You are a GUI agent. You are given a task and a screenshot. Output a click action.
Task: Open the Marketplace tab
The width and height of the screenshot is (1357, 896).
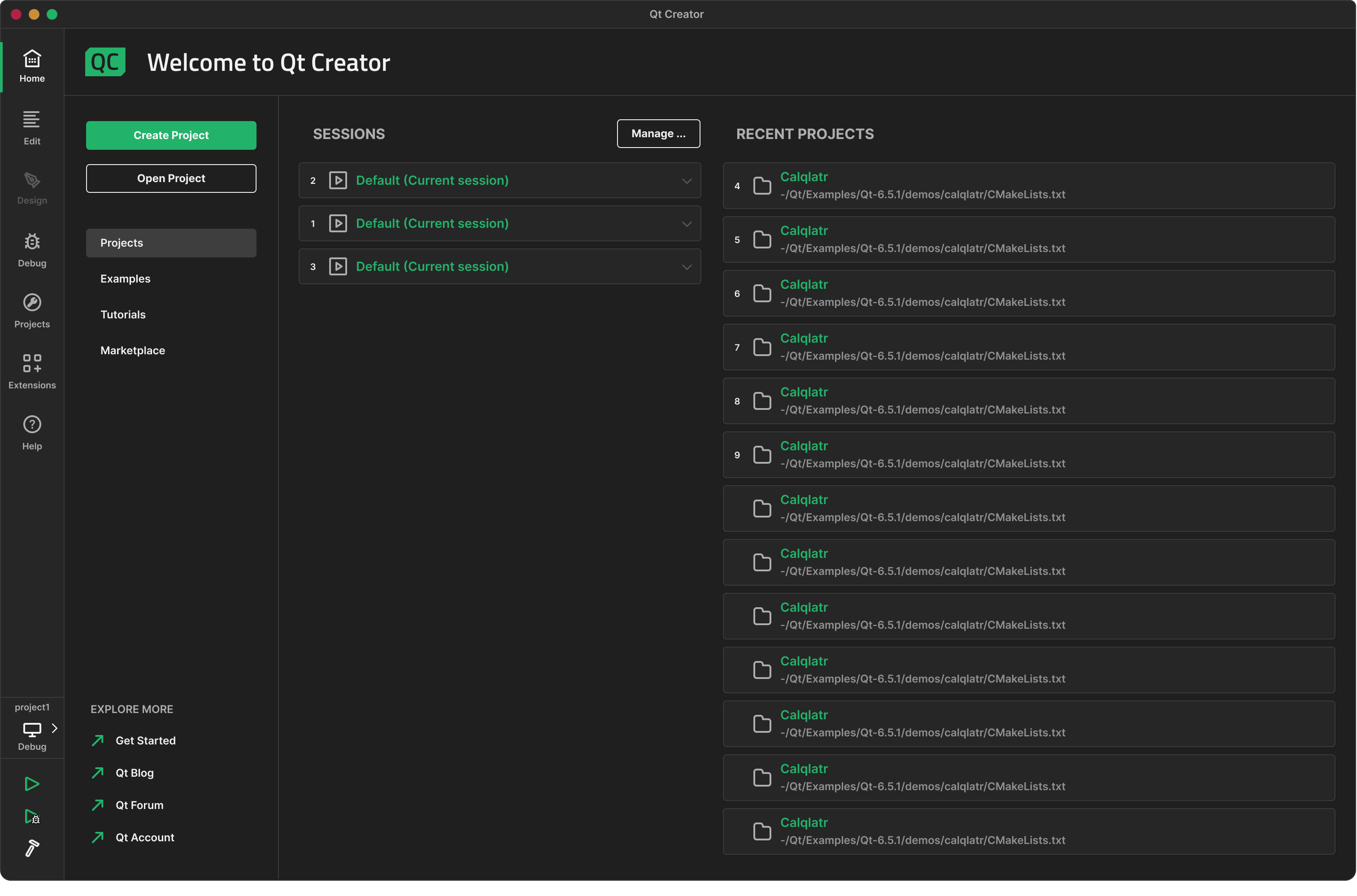coord(133,350)
